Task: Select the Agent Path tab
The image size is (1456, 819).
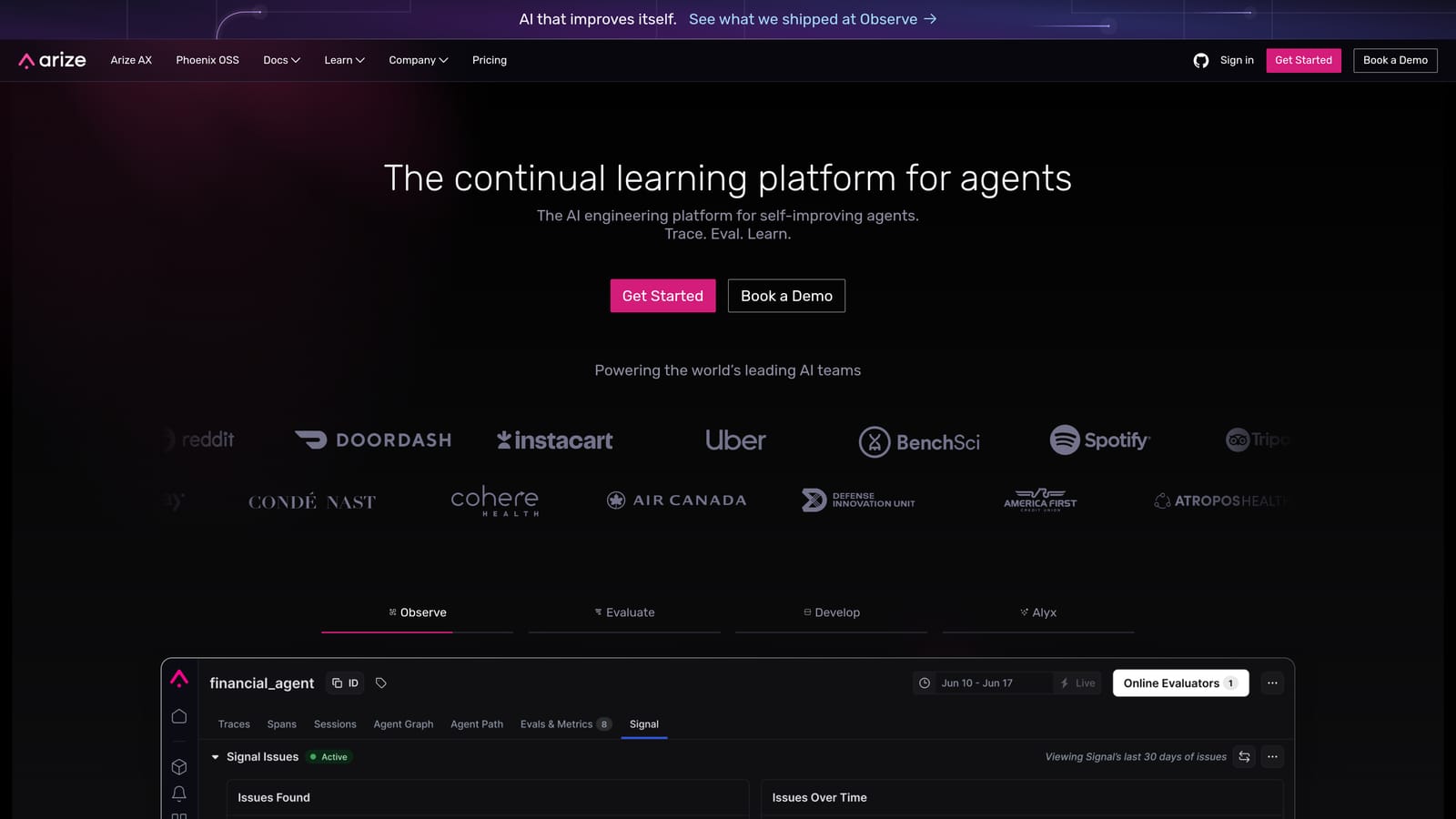Action: click(477, 724)
